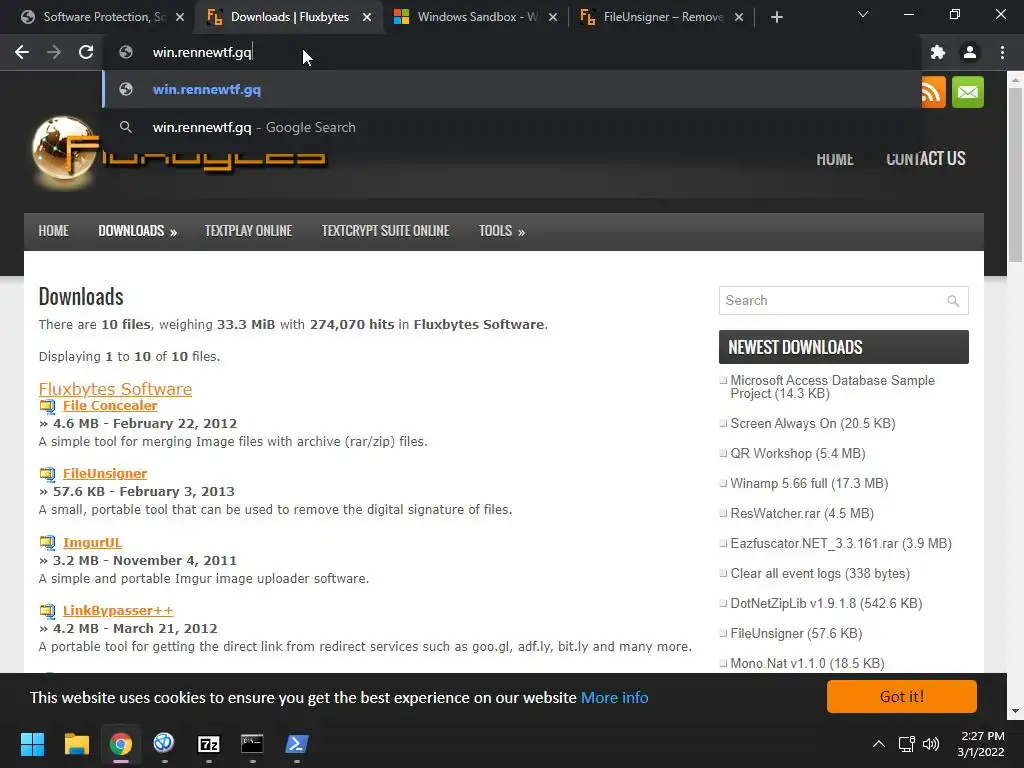Viewport: 1024px width, 768px height.
Task: Open QR Workshop (5.4 MB) link
Action: (797, 453)
